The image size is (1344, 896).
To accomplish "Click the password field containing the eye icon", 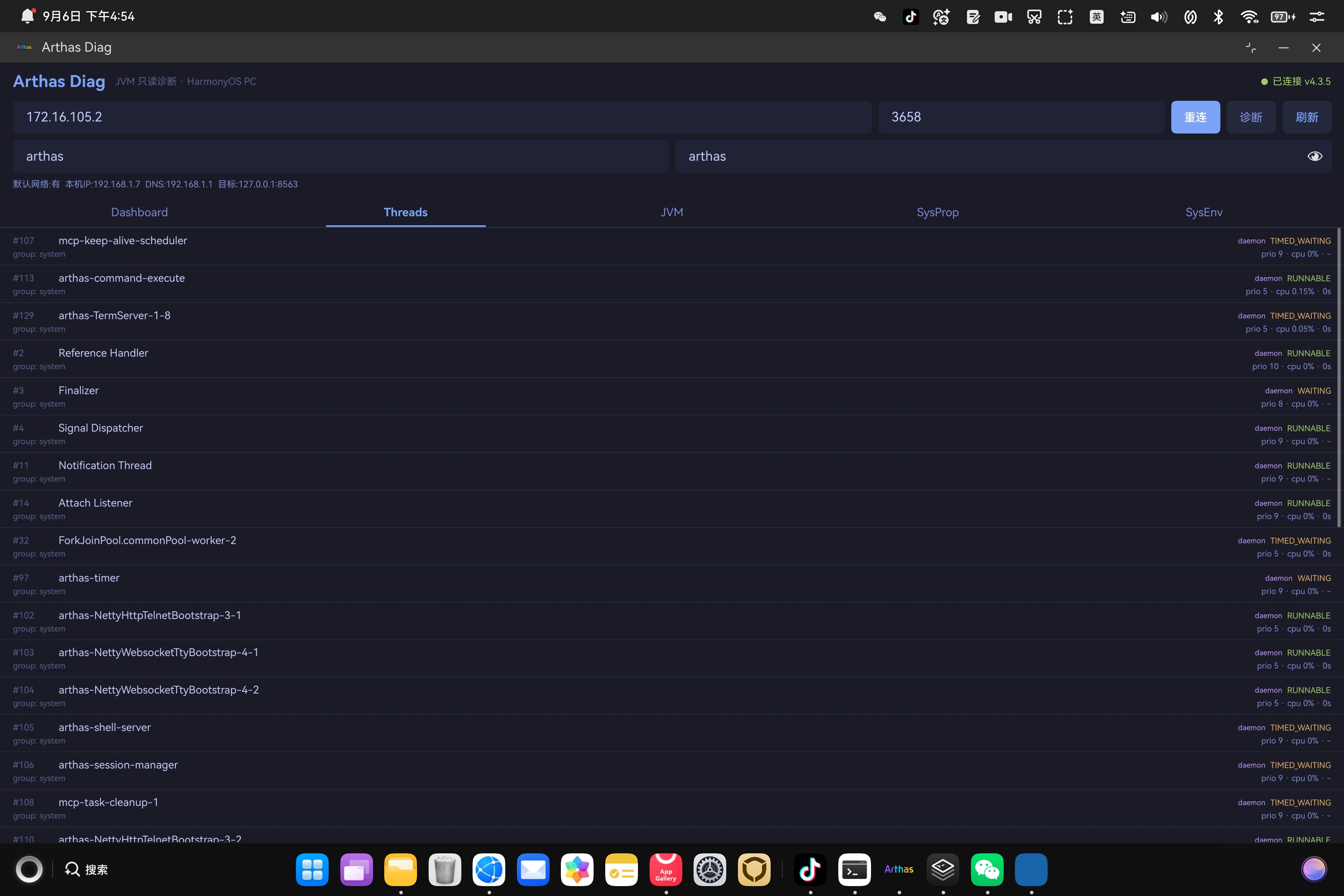I will point(1003,156).
